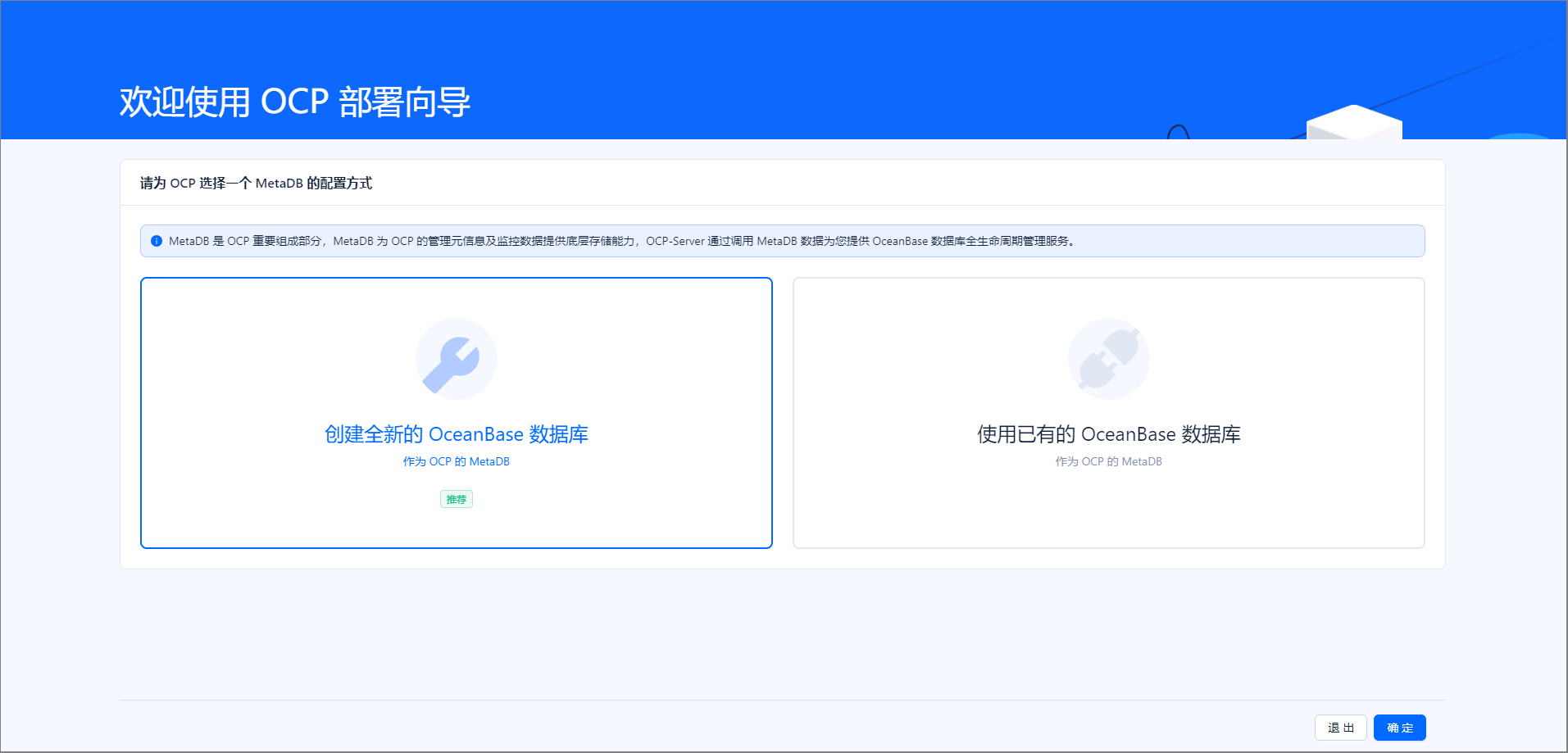
Task: Click the right card subtitle 作为 OCP 的 MetaDB
Action: pos(1108,461)
